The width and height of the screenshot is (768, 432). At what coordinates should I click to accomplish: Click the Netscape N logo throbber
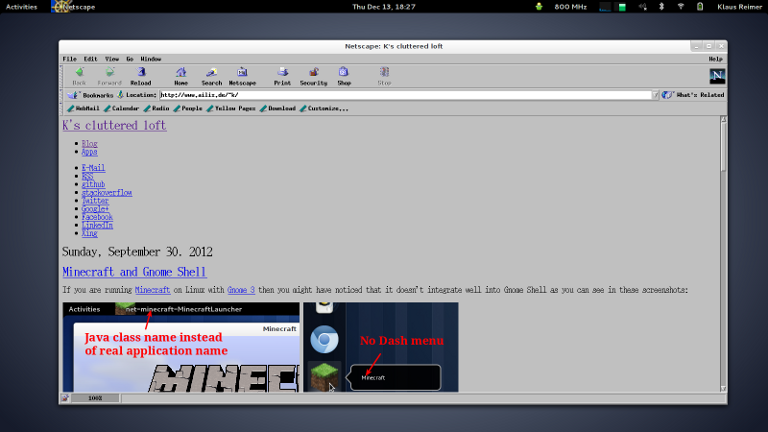717,76
